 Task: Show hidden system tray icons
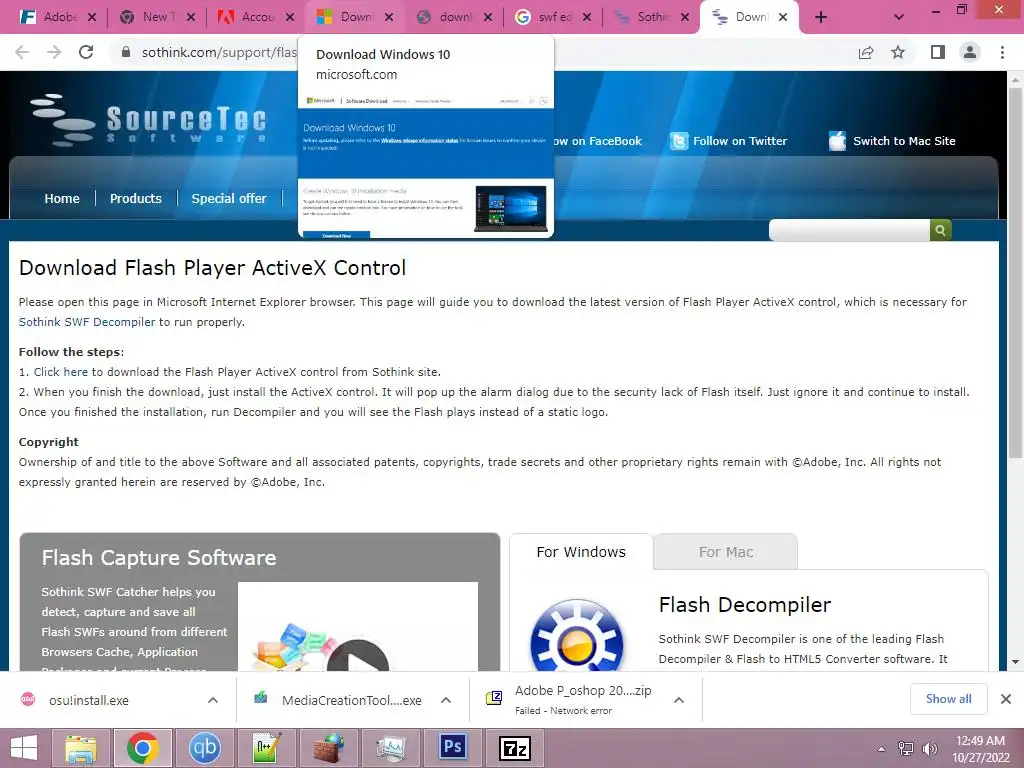pyautogui.click(x=882, y=748)
